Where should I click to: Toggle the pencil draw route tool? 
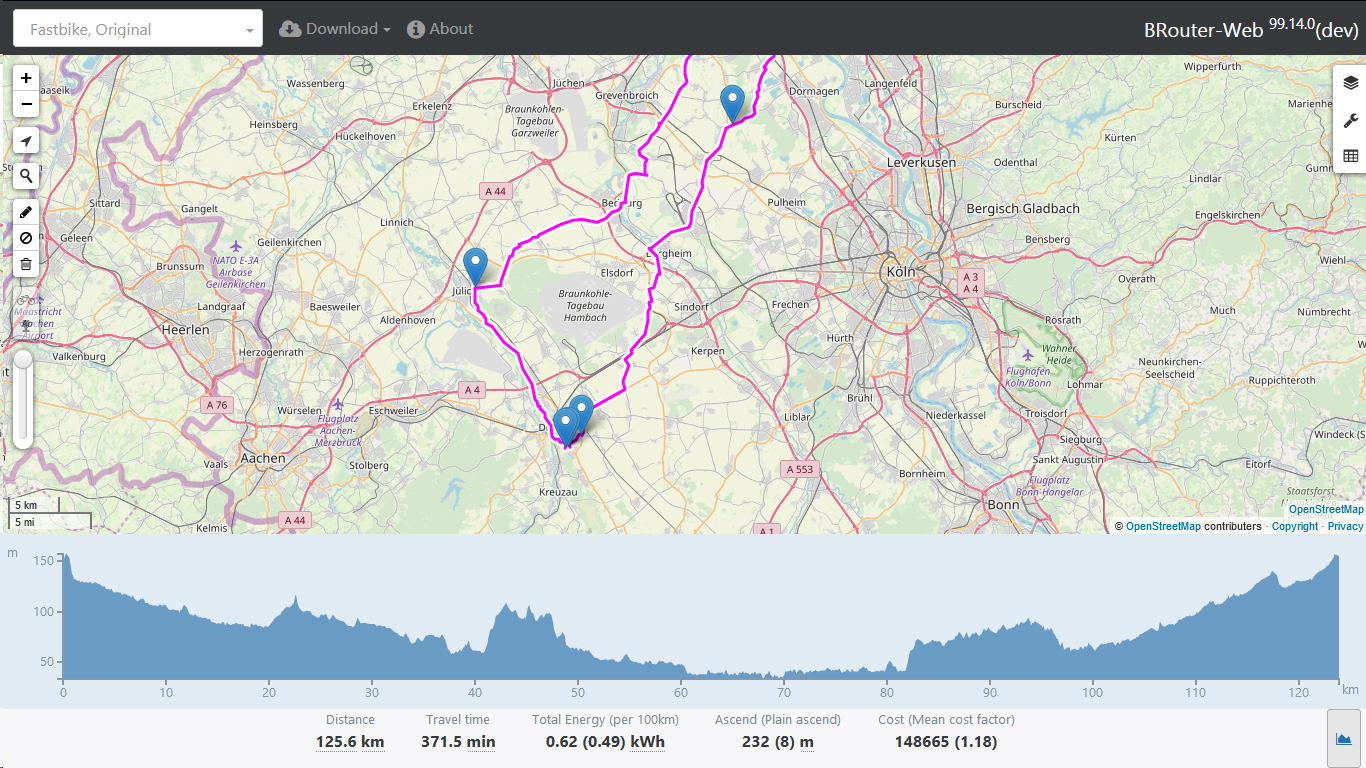(x=26, y=212)
